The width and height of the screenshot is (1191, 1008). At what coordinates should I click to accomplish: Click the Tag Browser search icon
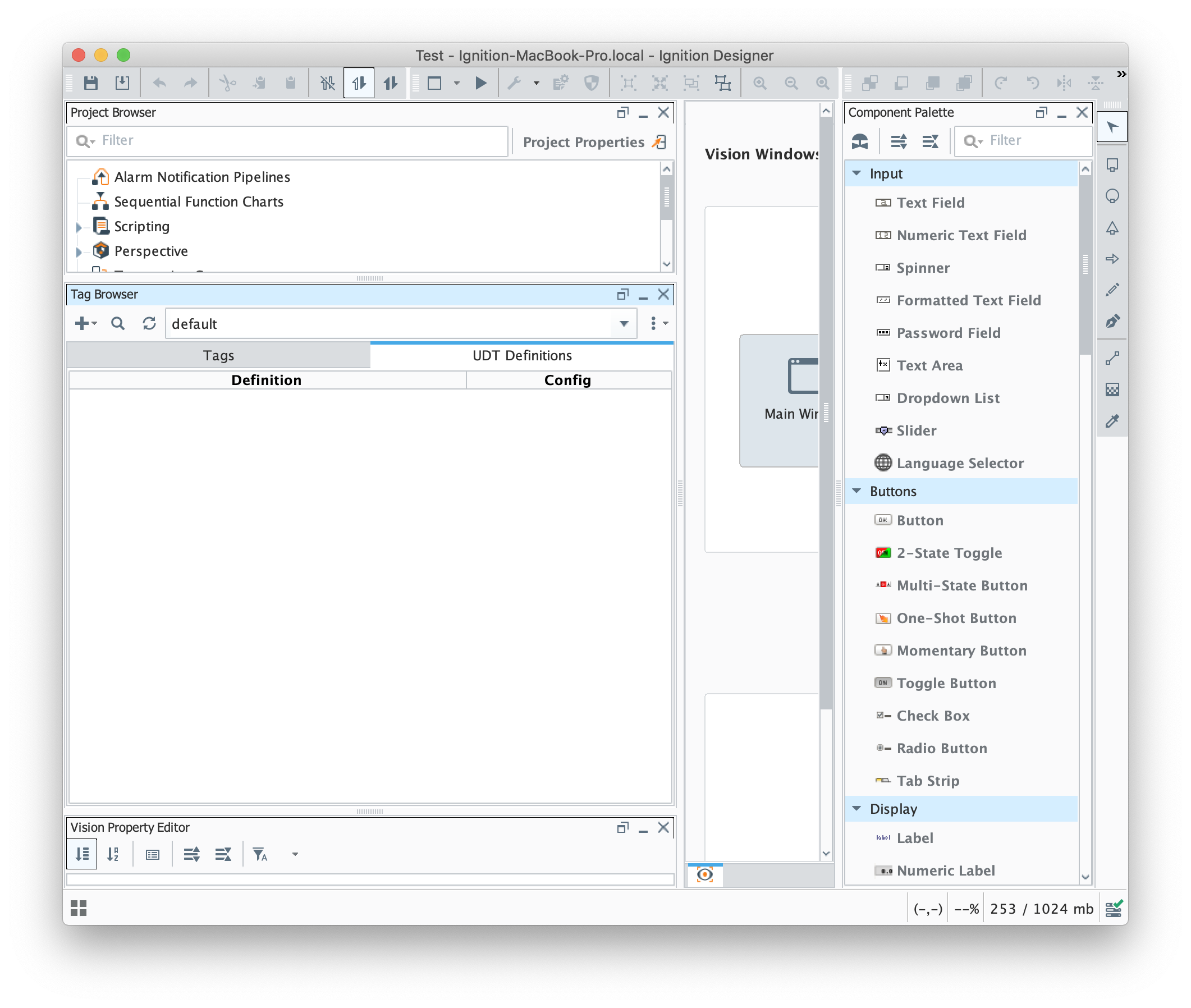(x=118, y=323)
